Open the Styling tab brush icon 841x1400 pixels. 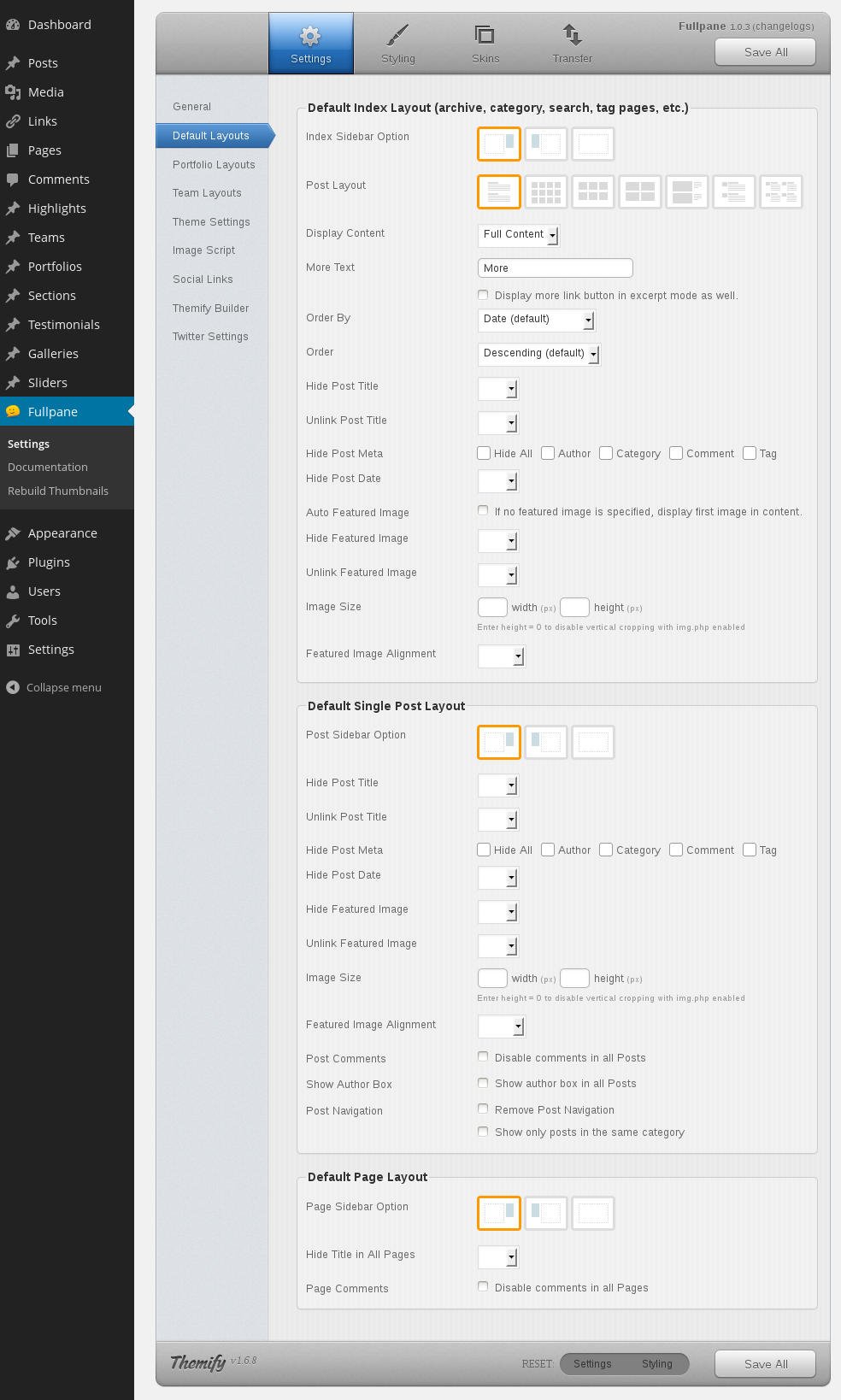tap(397, 36)
